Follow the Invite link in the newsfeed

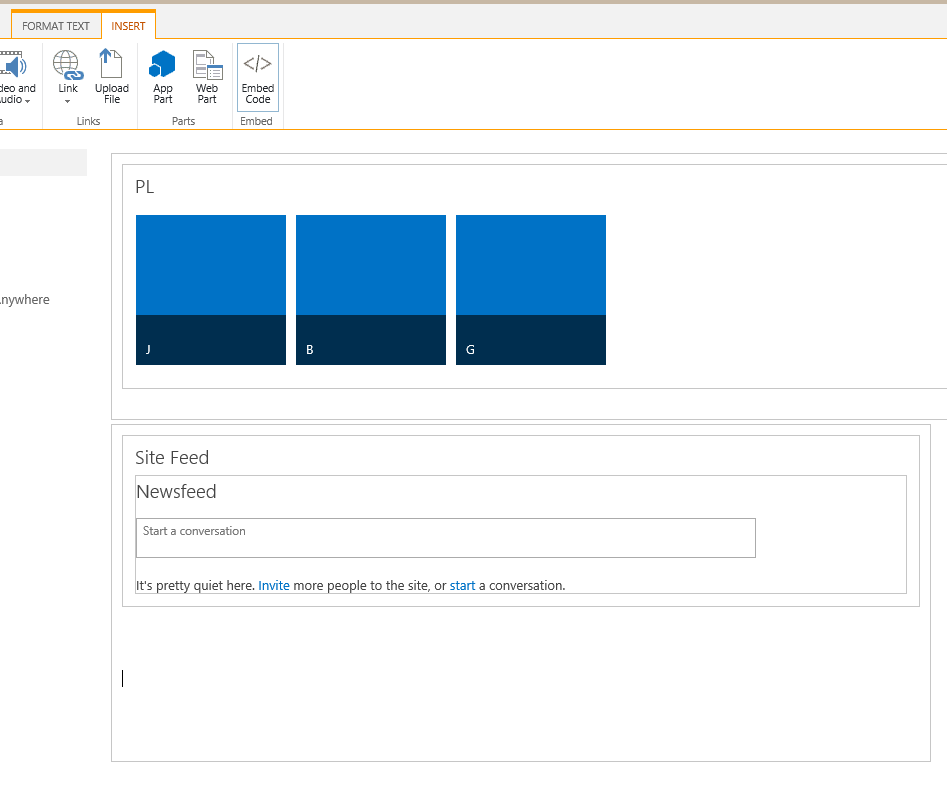pos(274,586)
